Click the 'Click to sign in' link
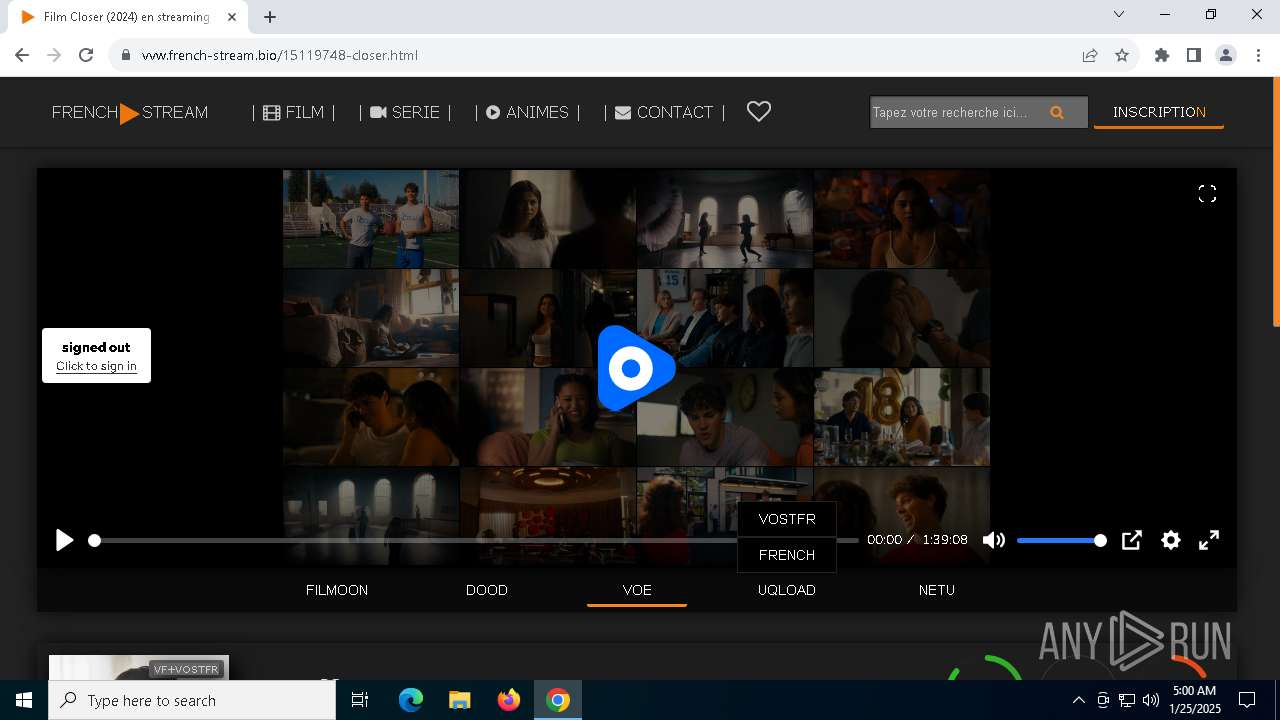This screenshot has height=720, width=1280. (96, 366)
